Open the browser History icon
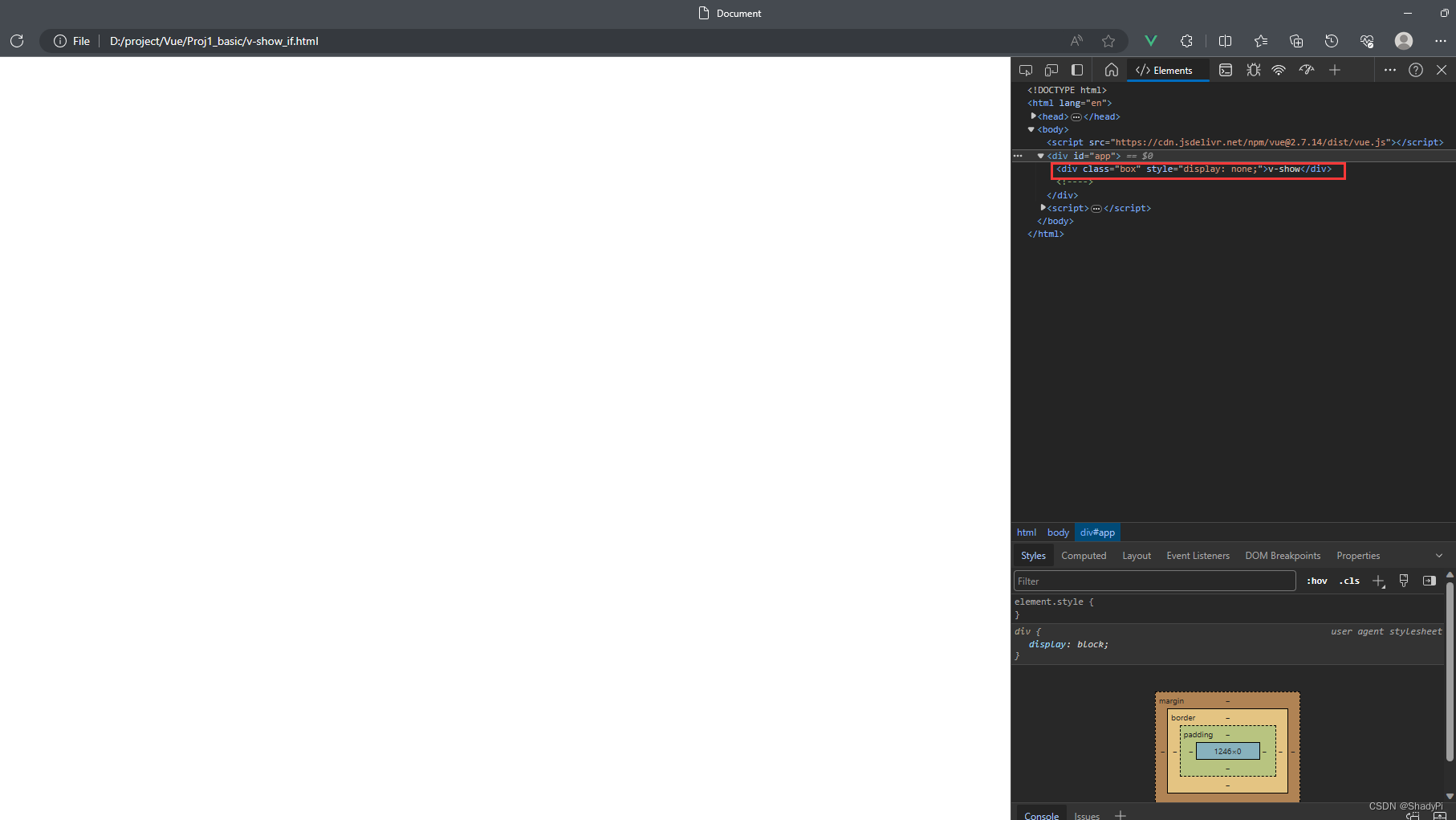Viewport: 1456px width, 820px height. tap(1332, 41)
